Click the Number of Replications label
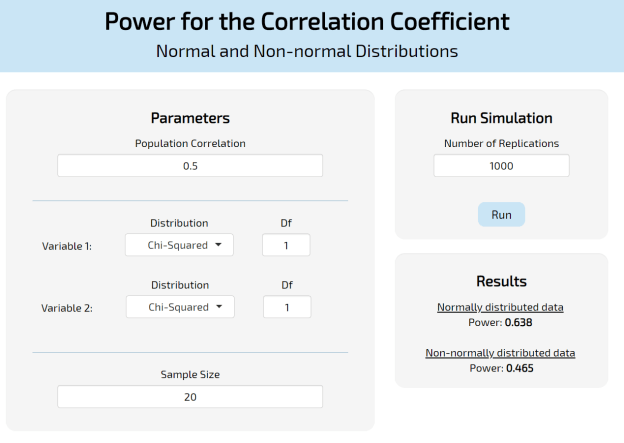This screenshot has height=443, width=624. [501, 143]
